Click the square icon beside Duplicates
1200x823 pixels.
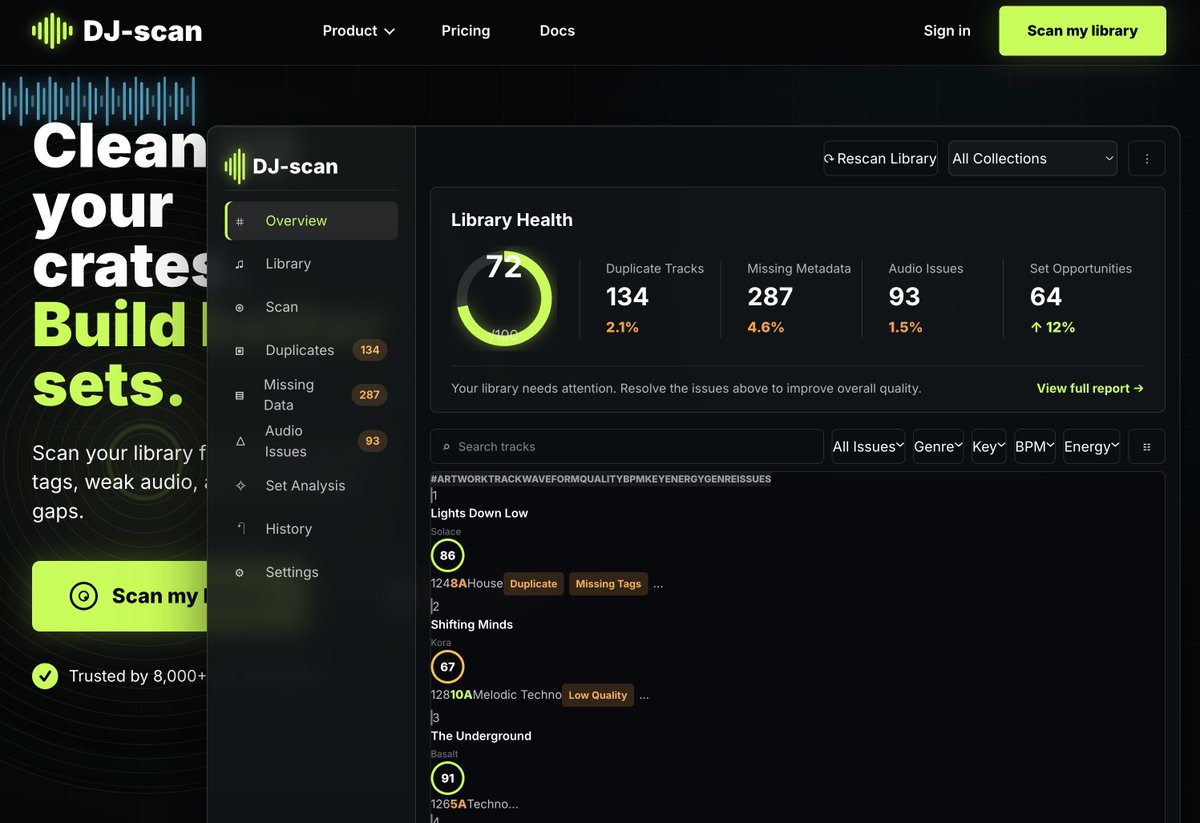click(x=240, y=350)
